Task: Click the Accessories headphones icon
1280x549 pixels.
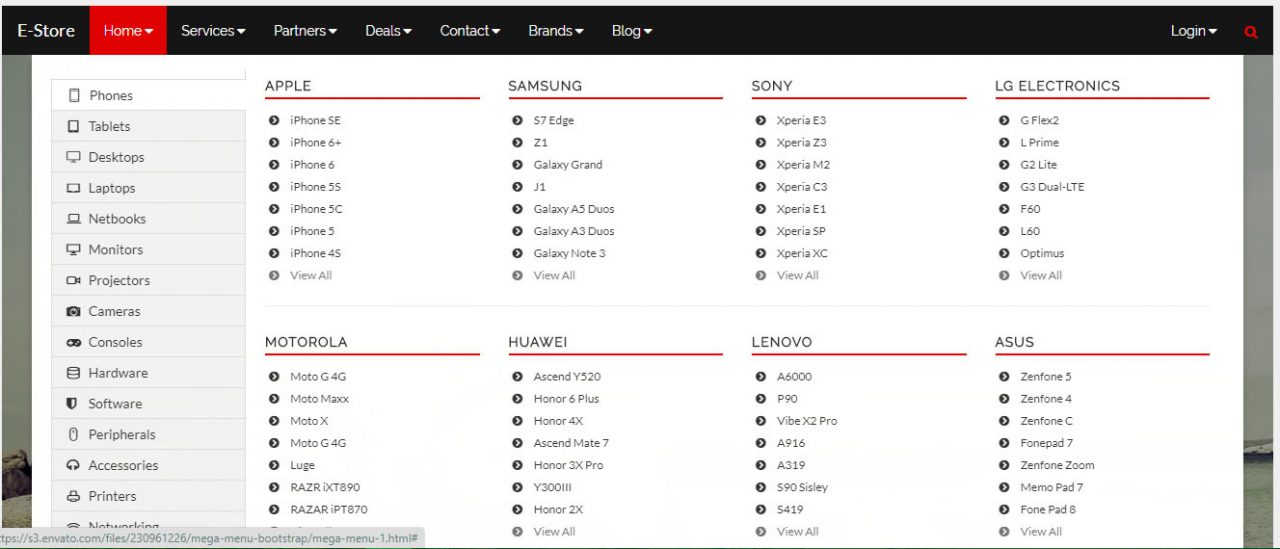Action: [x=73, y=466]
